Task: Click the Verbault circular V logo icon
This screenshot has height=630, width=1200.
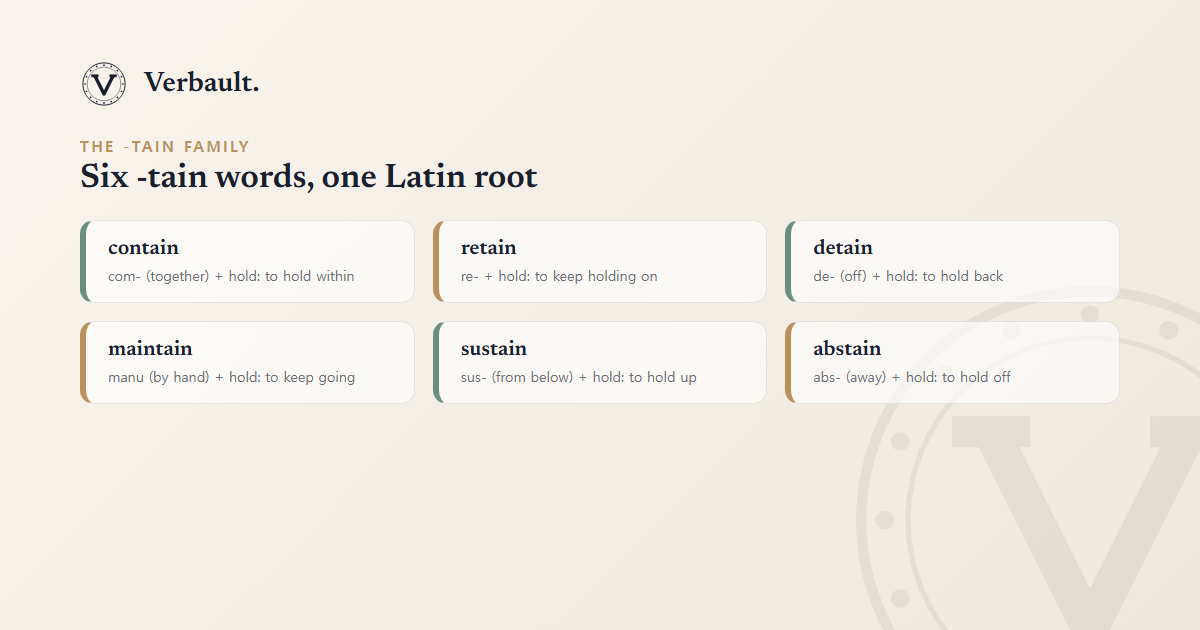Action: click(104, 84)
